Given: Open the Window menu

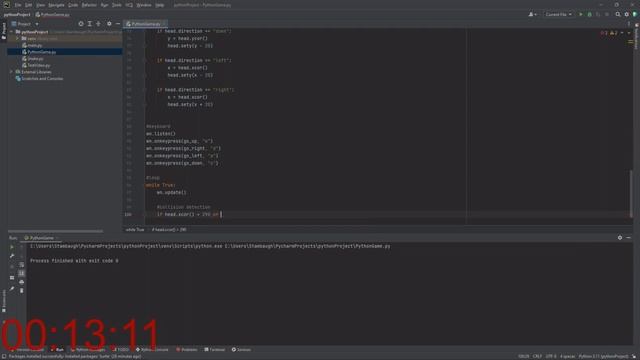Looking at the screenshot, I should point(144,5).
